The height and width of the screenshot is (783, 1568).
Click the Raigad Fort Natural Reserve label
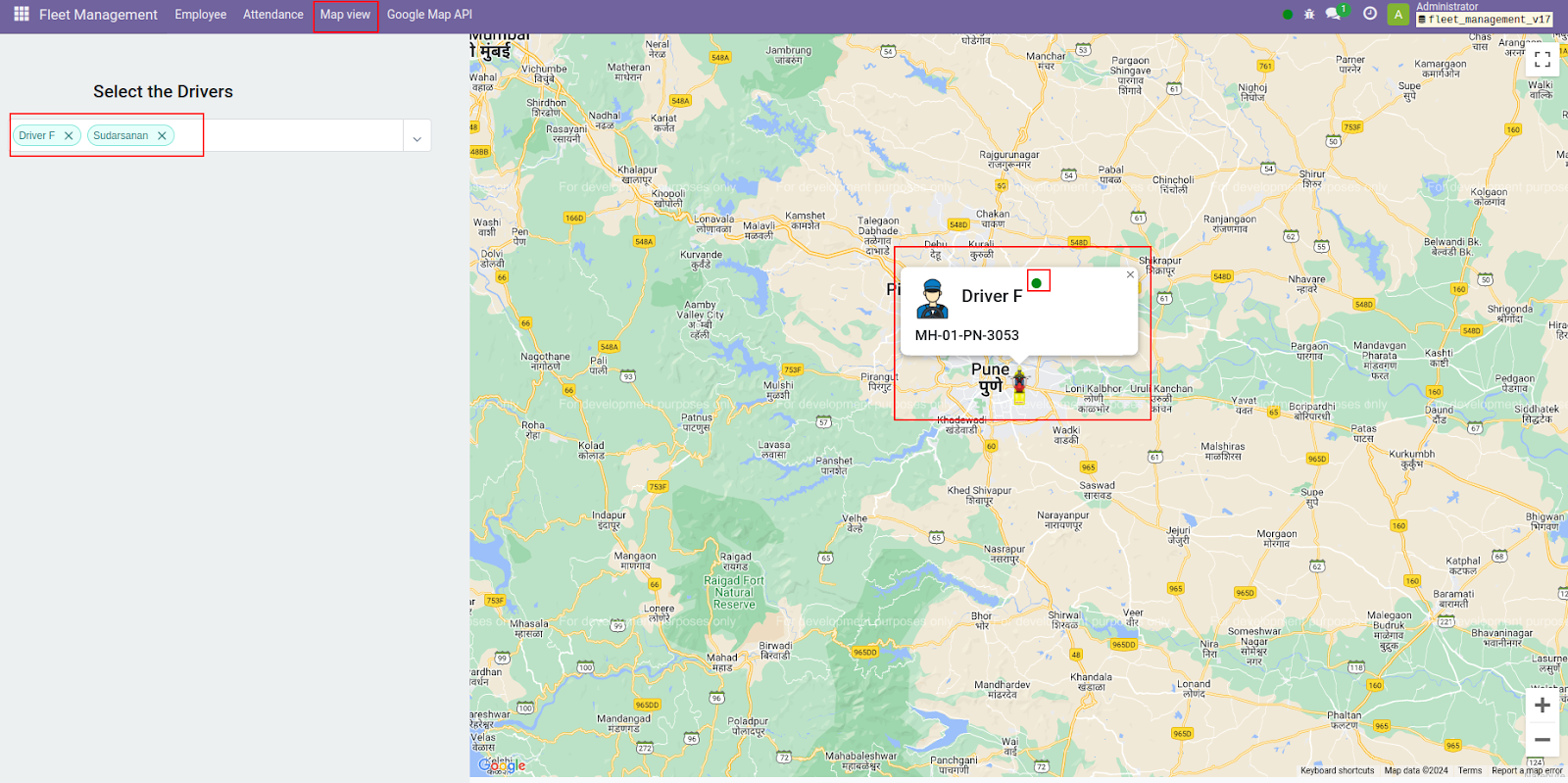click(734, 592)
